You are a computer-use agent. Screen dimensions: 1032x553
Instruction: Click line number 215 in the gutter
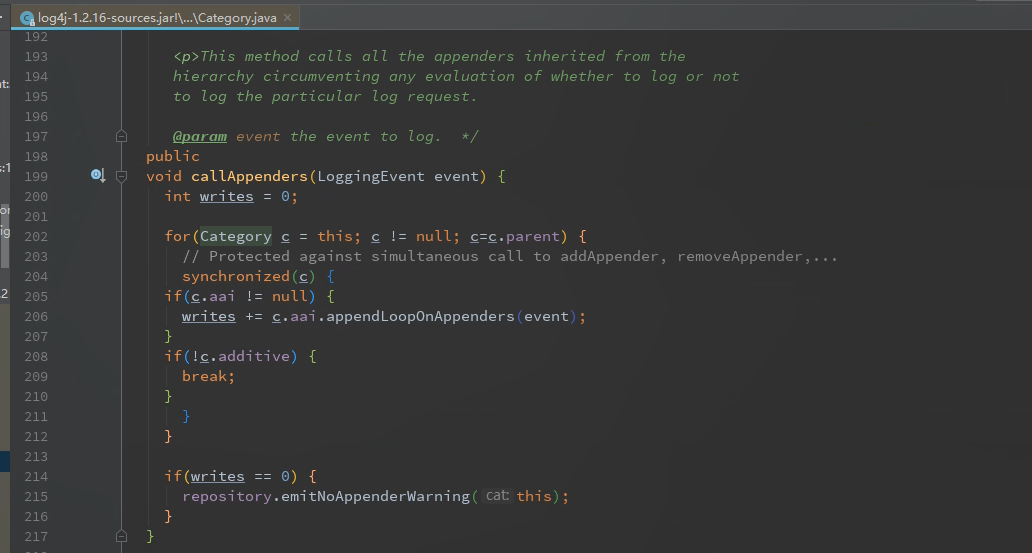[36, 496]
